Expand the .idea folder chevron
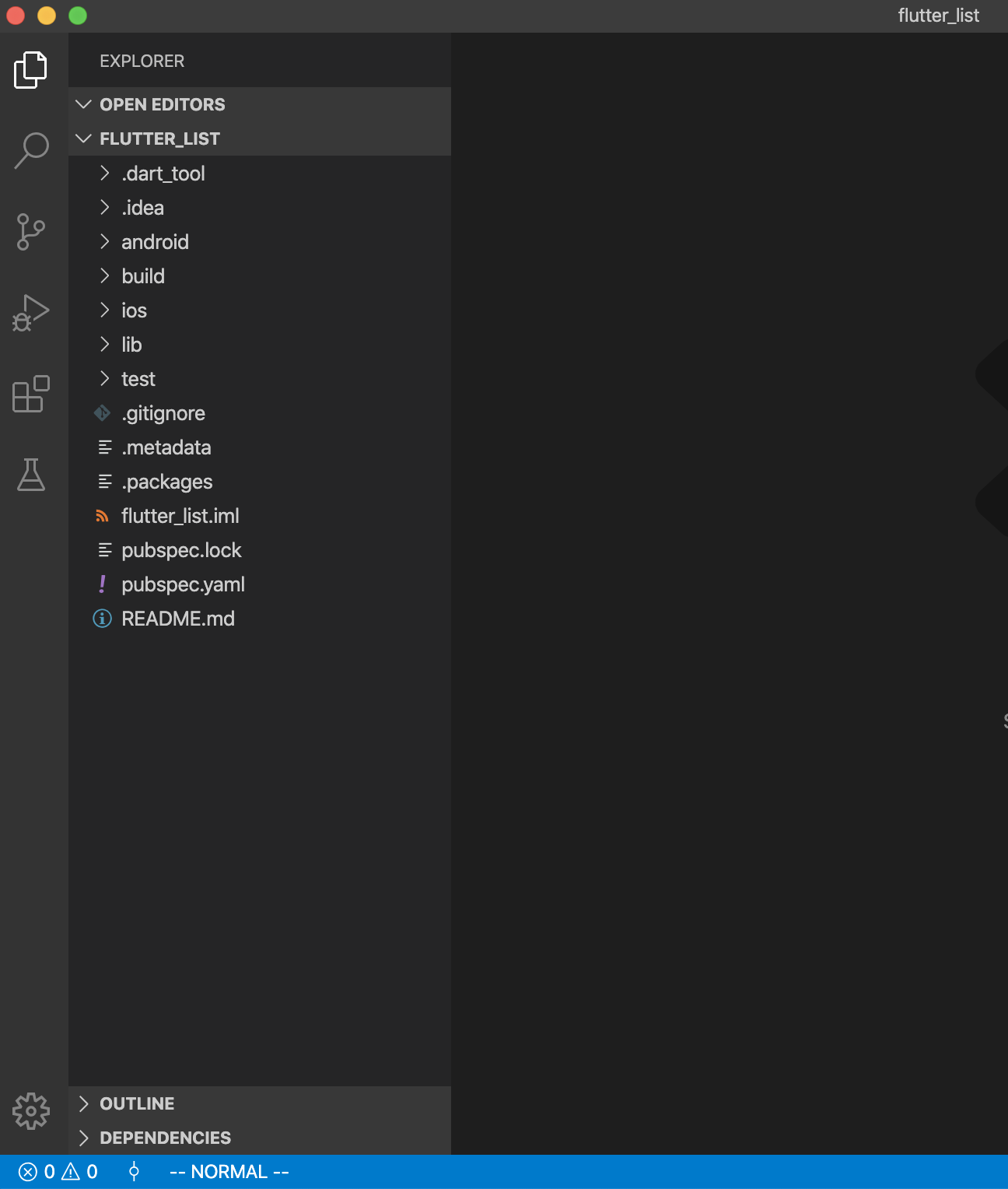Image resolution: width=1008 pixels, height=1189 pixels. (105, 207)
